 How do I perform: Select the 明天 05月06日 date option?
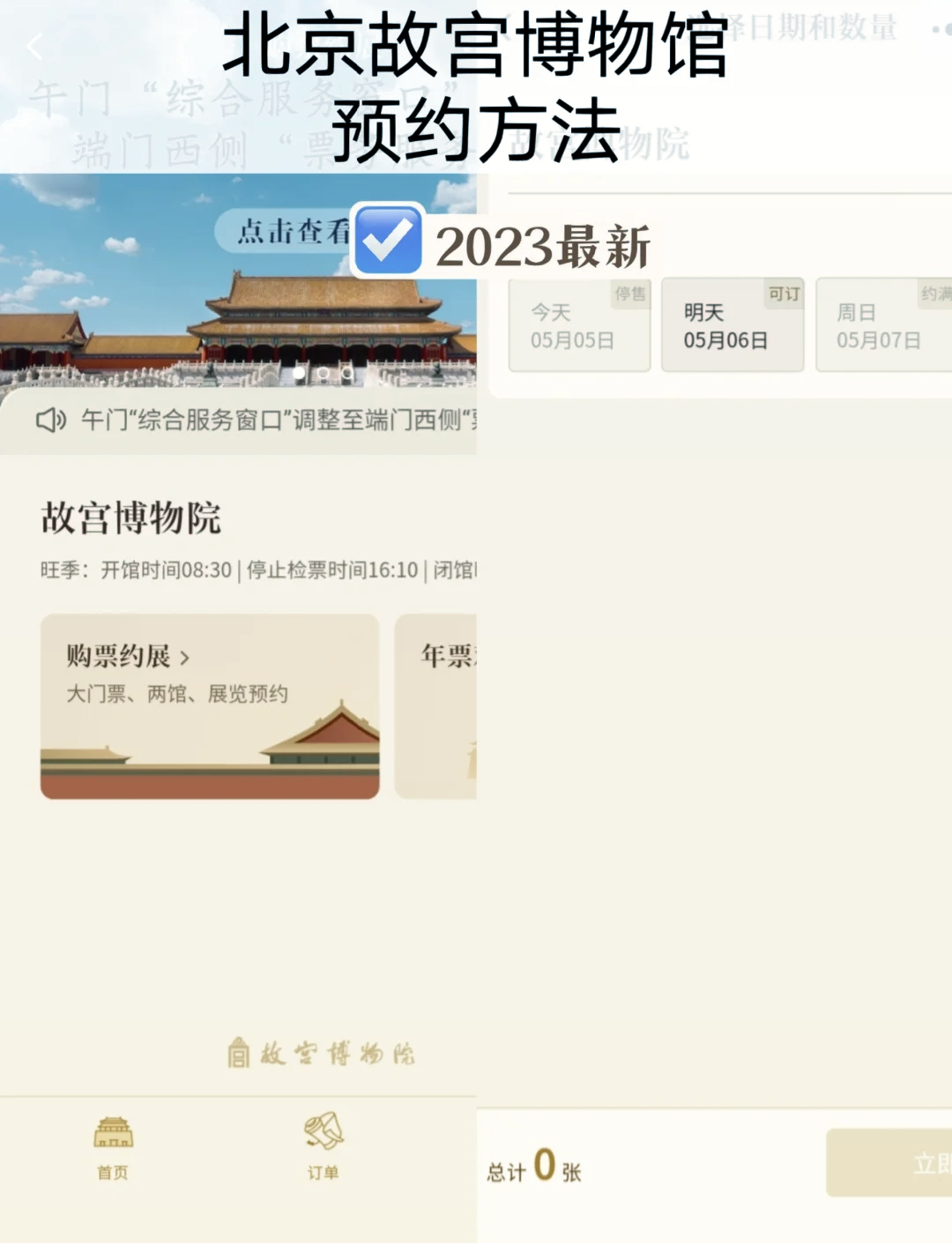(x=733, y=324)
